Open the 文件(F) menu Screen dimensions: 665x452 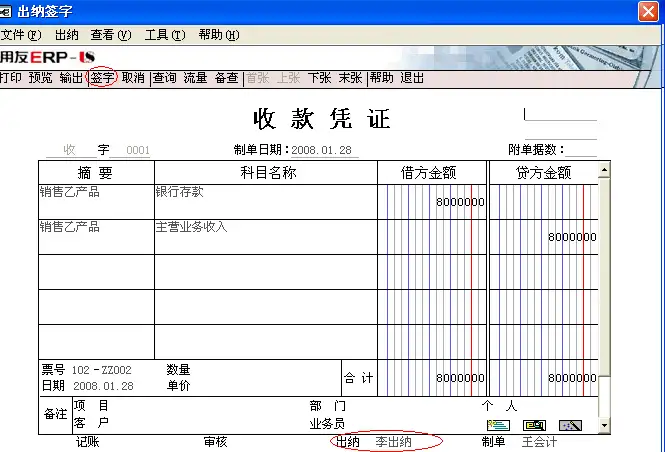21,35
